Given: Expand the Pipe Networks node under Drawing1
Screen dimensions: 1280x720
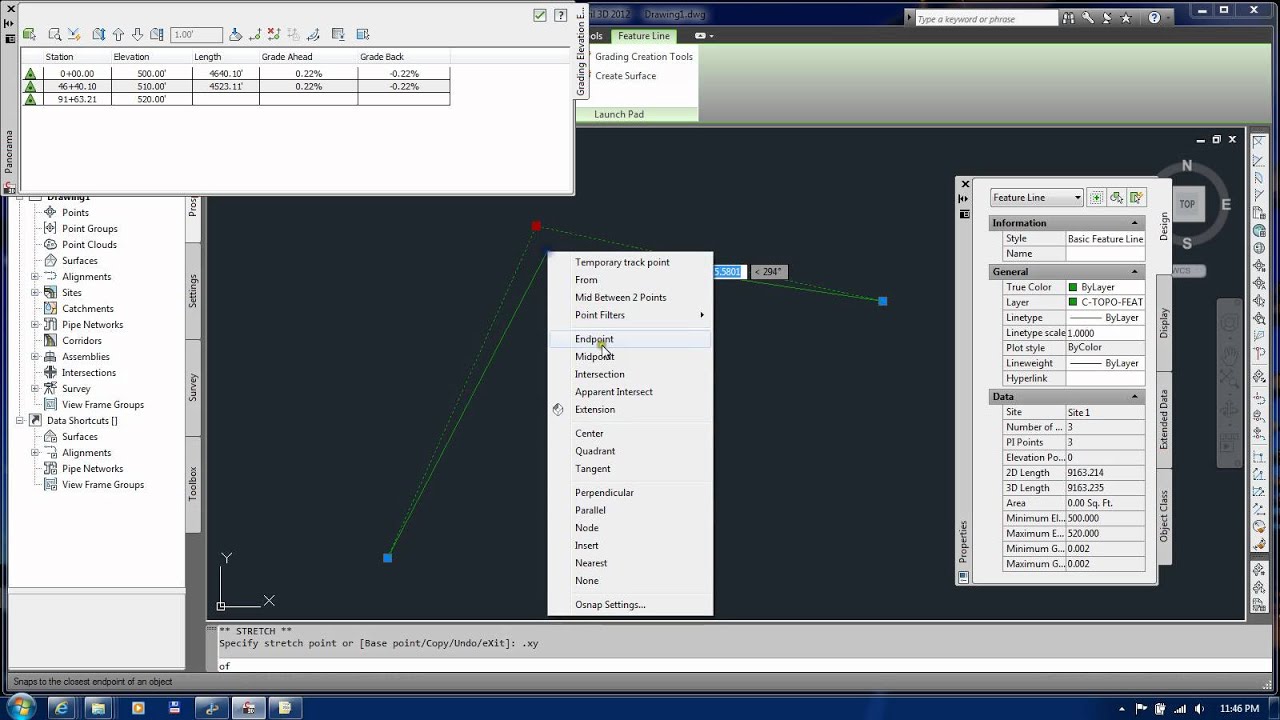Looking at the screenshot, I should pos(35,325).
